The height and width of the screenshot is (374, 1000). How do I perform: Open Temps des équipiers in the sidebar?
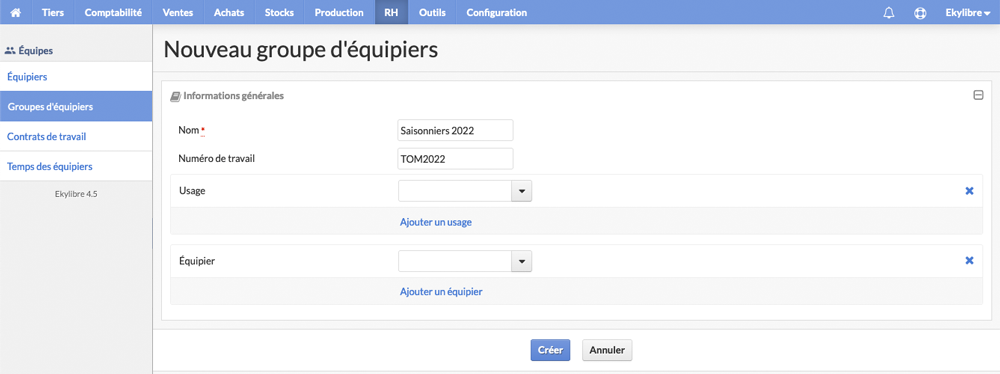(x=76, y=167)
